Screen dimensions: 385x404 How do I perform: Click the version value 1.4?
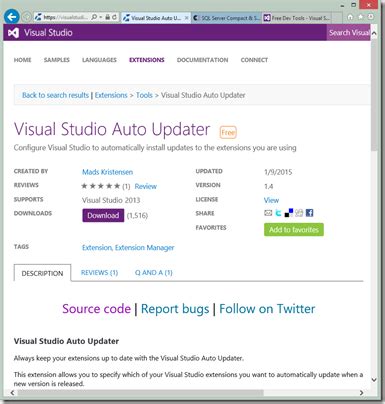click(268, 186)
